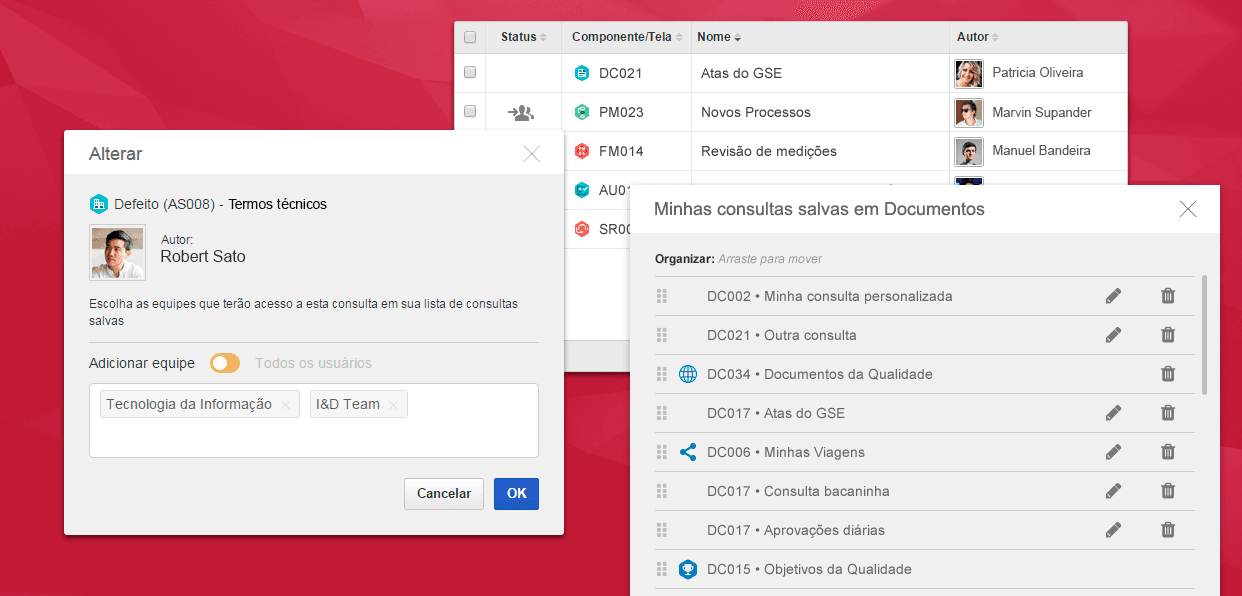Click the drag handle of Aprovações diárias
The height and width of the screenshot is (596, 1242).
[661, 530]
